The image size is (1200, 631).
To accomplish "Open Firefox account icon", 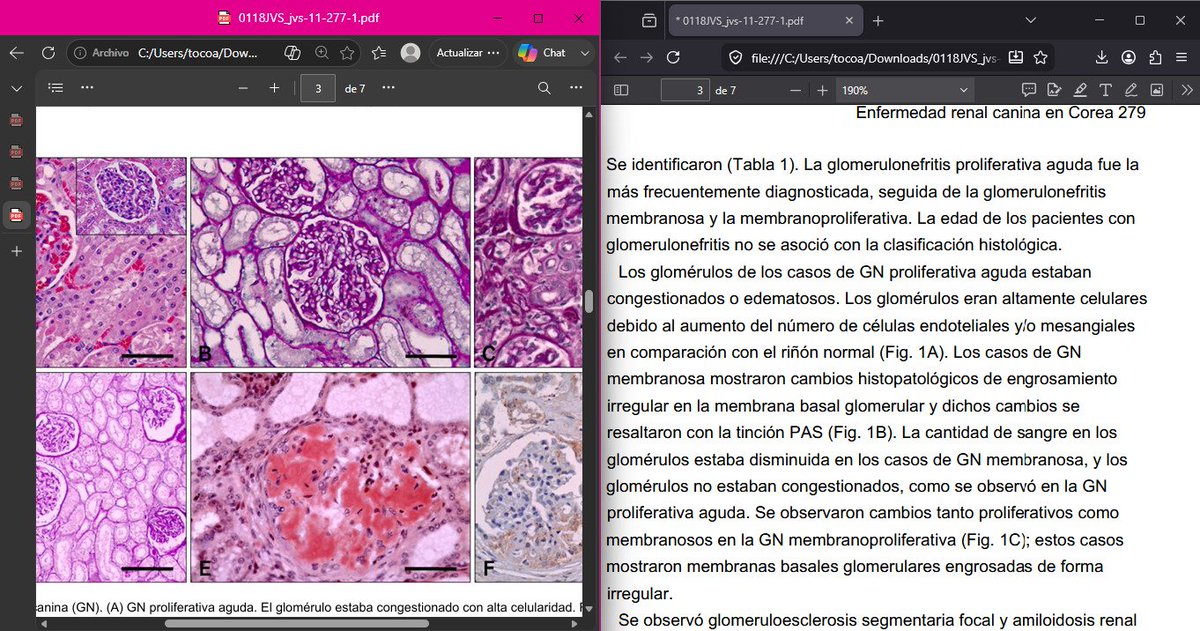I will (x=1129, y=58).
